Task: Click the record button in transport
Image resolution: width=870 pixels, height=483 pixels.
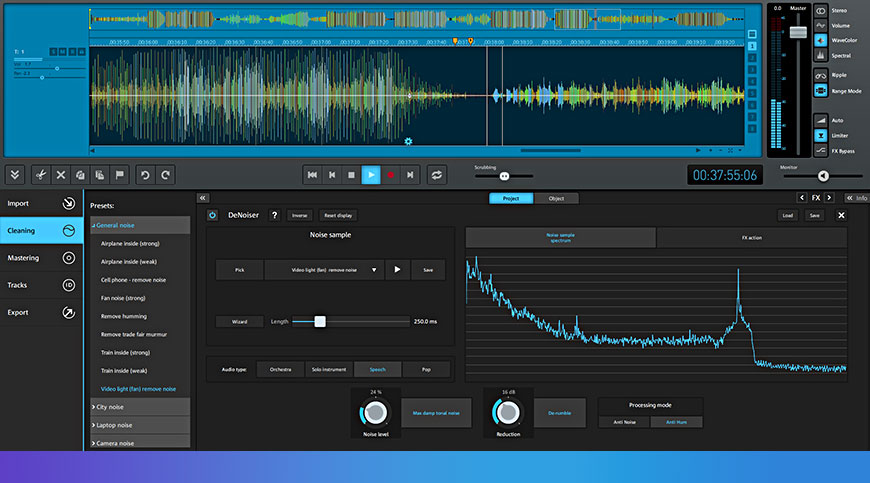Action: [391, 175]
